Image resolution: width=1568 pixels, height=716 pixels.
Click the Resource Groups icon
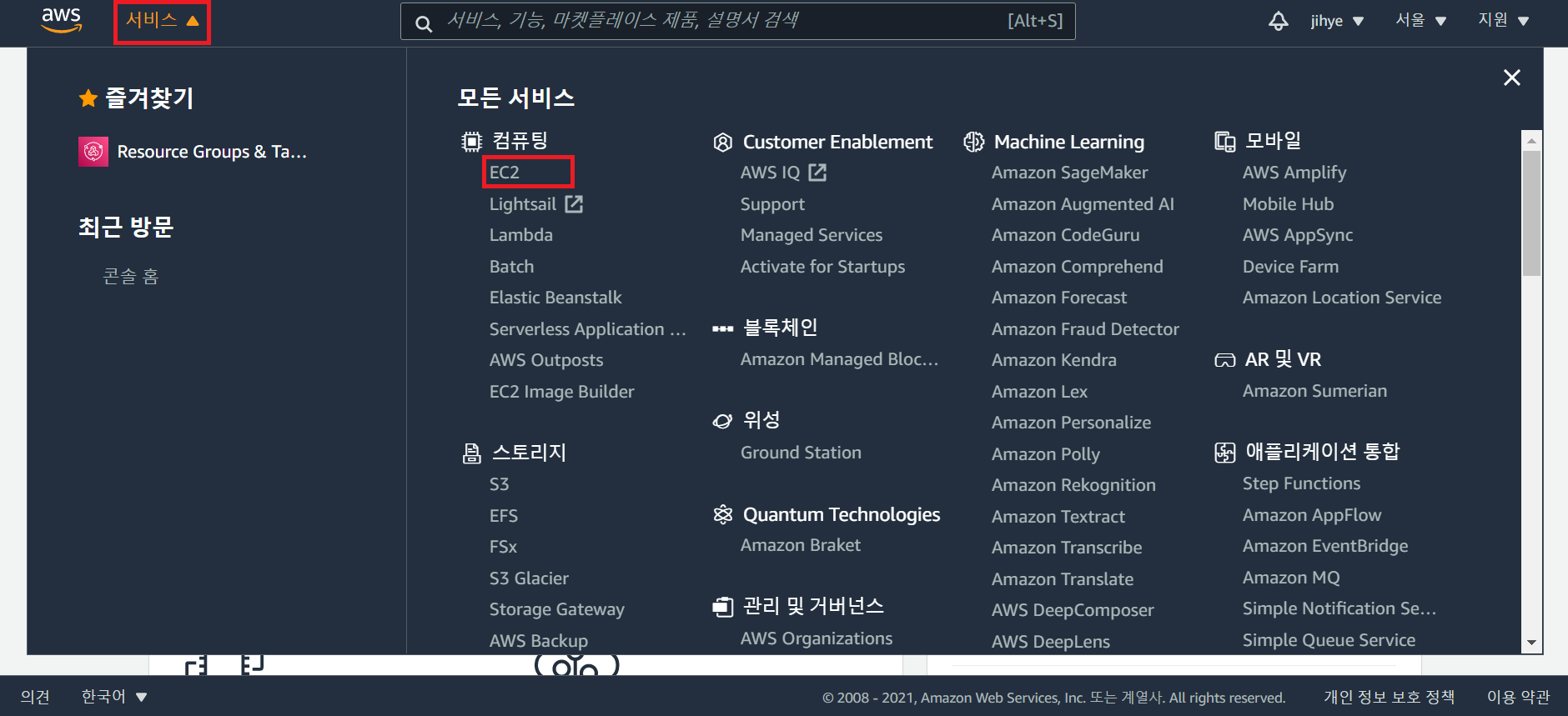pyautogui.click(x=93, y=152)
